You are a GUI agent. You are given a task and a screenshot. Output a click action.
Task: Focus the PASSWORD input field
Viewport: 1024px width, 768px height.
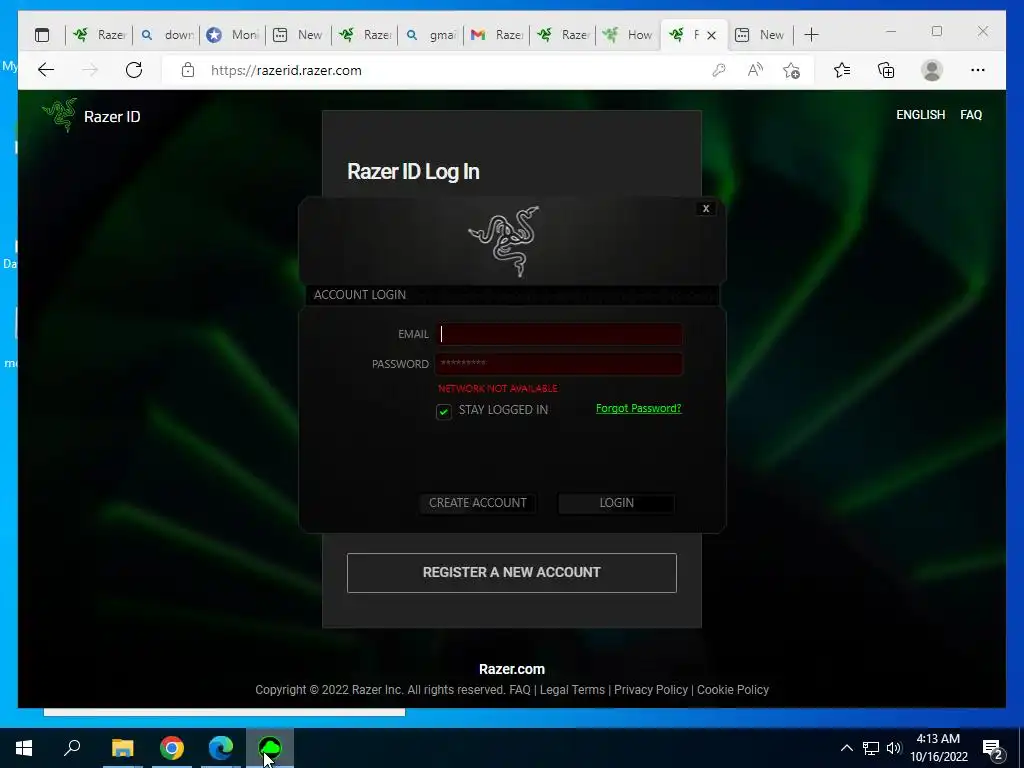coord(558,364)
